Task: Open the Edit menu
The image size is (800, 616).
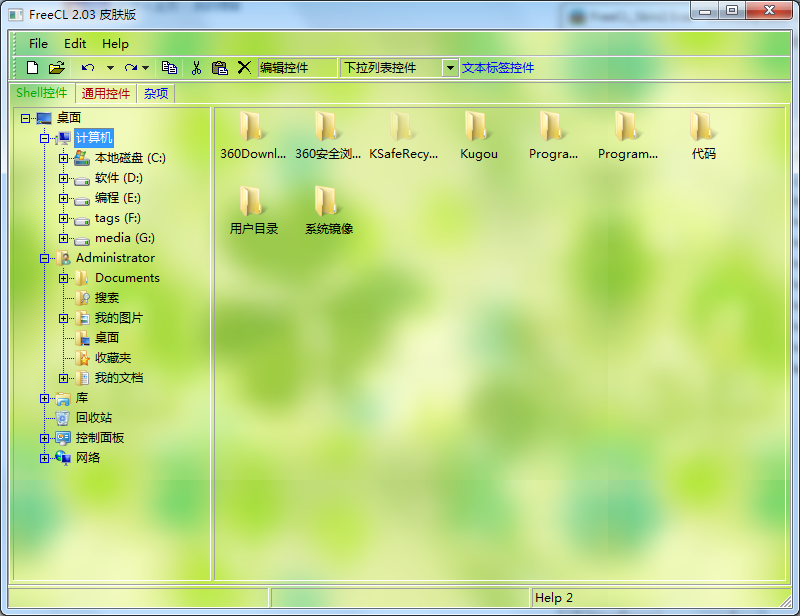Action: point(75,44)
